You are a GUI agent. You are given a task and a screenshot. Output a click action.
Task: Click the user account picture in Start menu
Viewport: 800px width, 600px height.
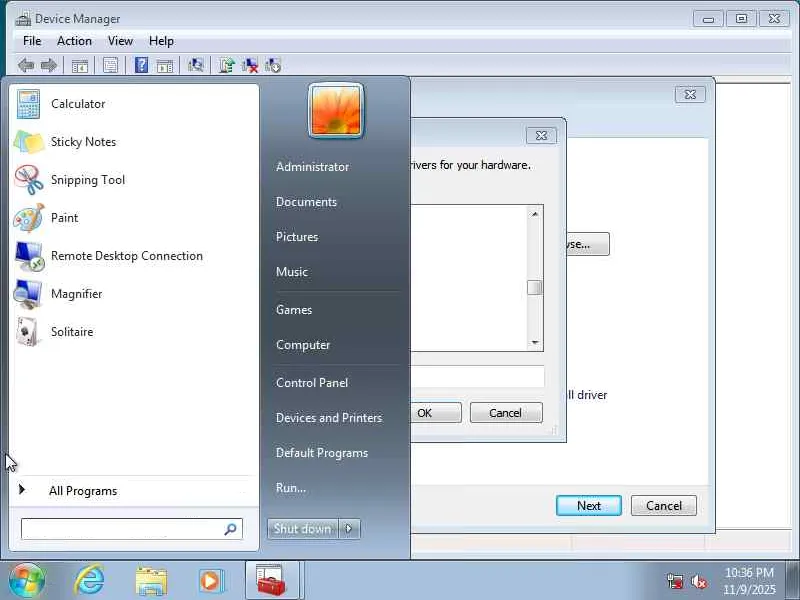click(336, 111)
